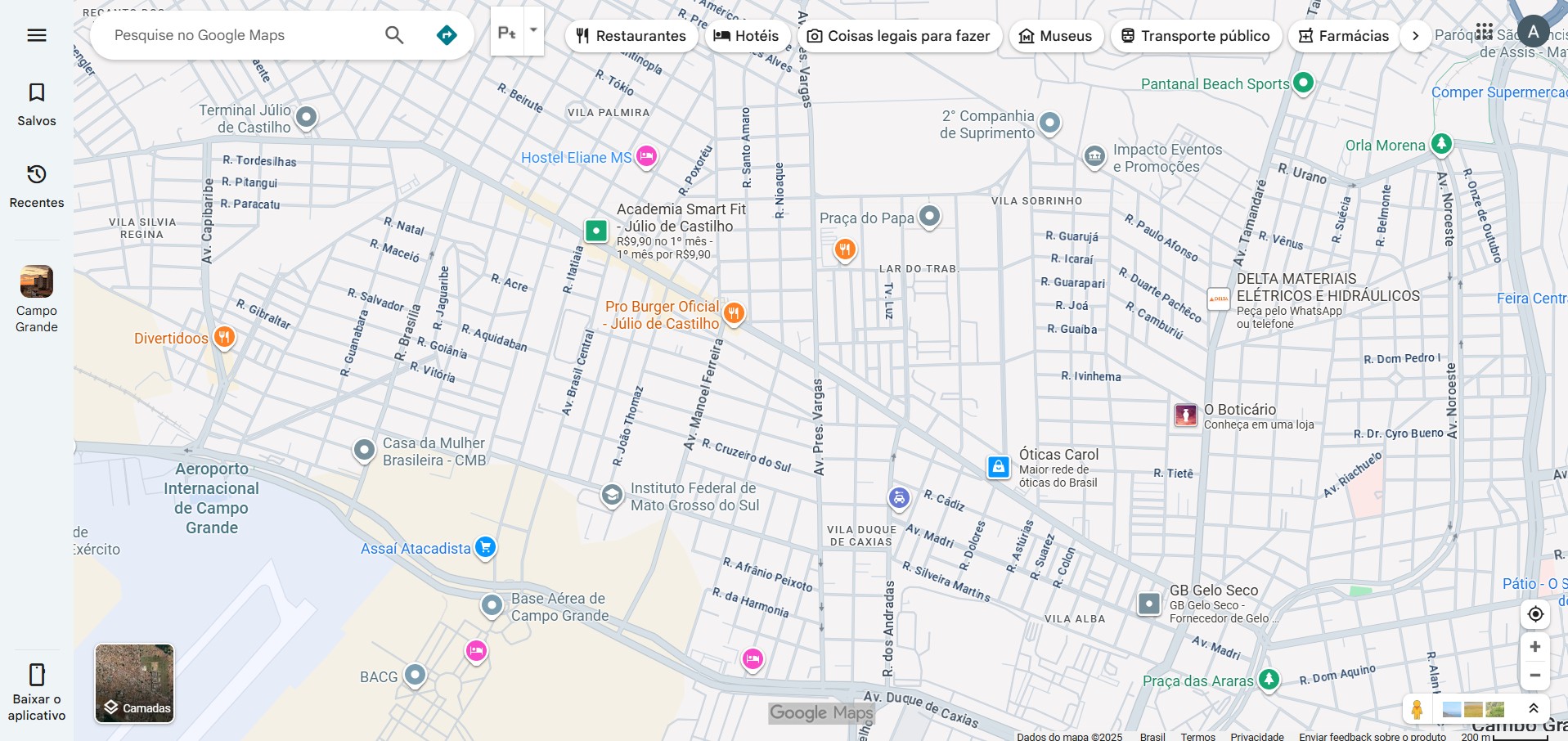Screen dimensions: 1568x741
Task: Zoom in with the plus button
Action: (x=1535, y=647)
